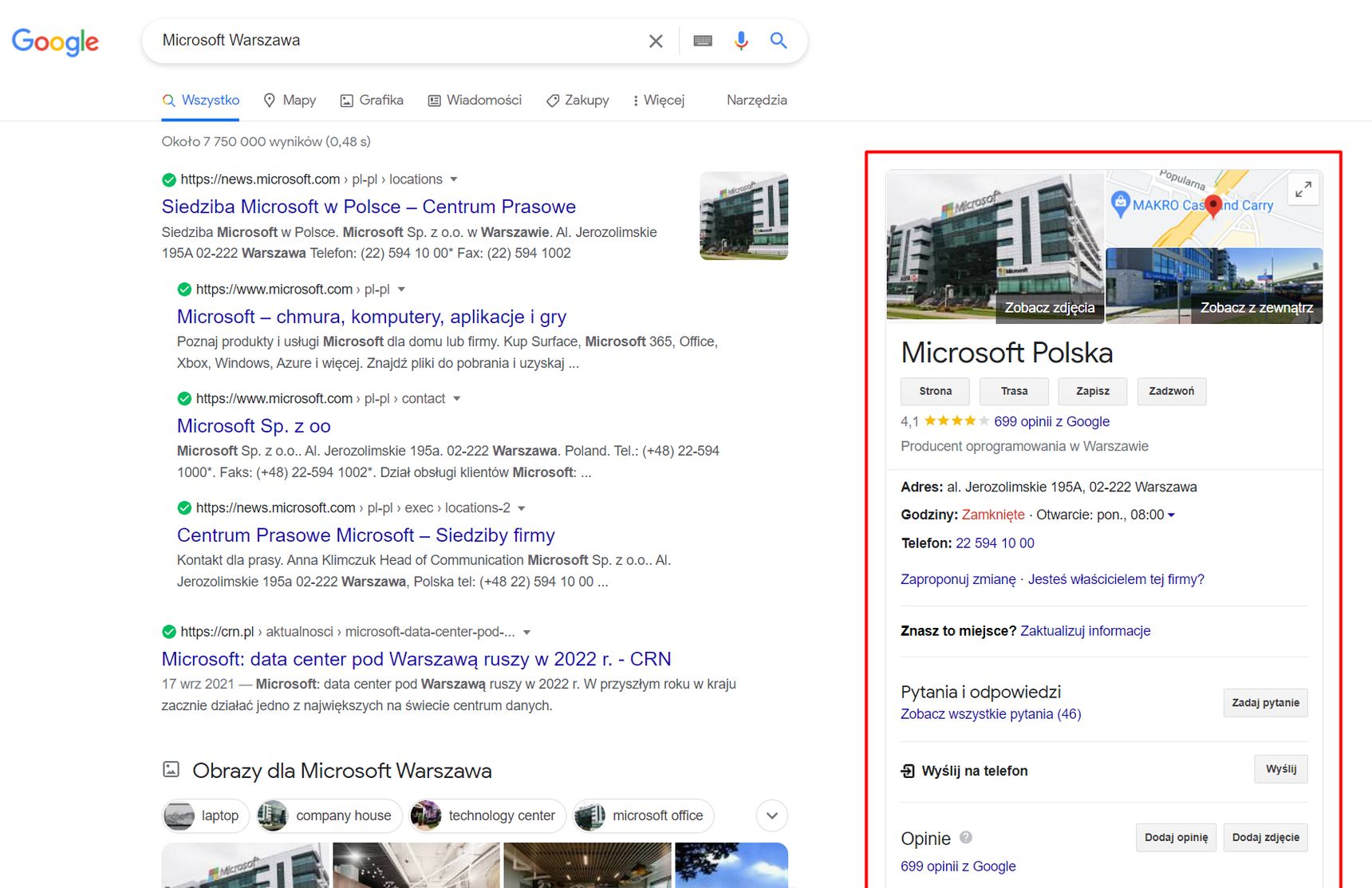Click the Dodaj opinię button
This screenshot has height=888, width=1372.
(x=1176, y=838)
